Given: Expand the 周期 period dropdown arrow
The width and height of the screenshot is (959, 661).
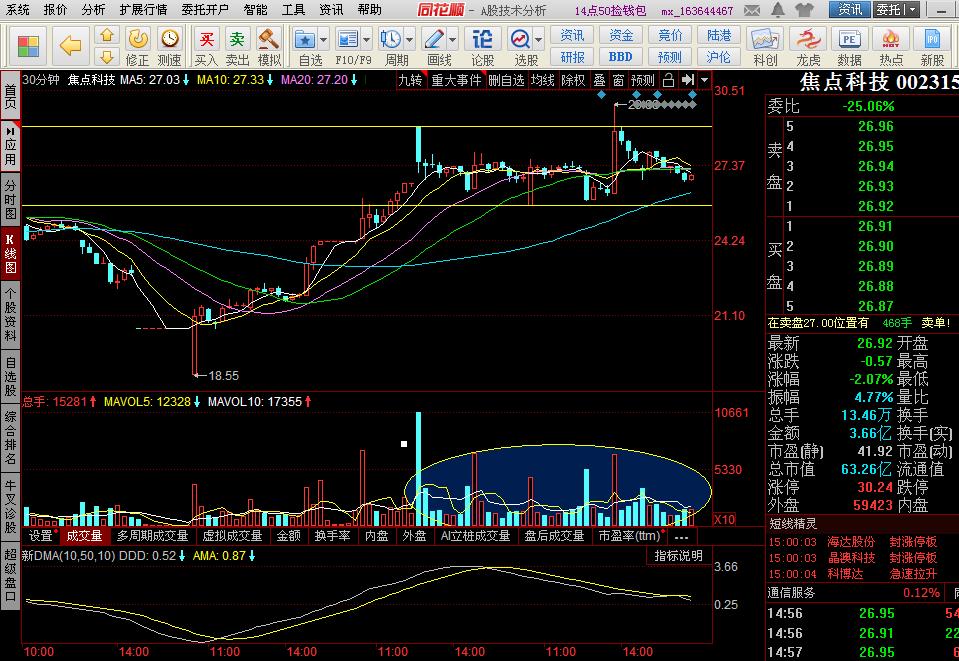Looking at the screenshot, I should pyautogui.click(x=409, y=40).
